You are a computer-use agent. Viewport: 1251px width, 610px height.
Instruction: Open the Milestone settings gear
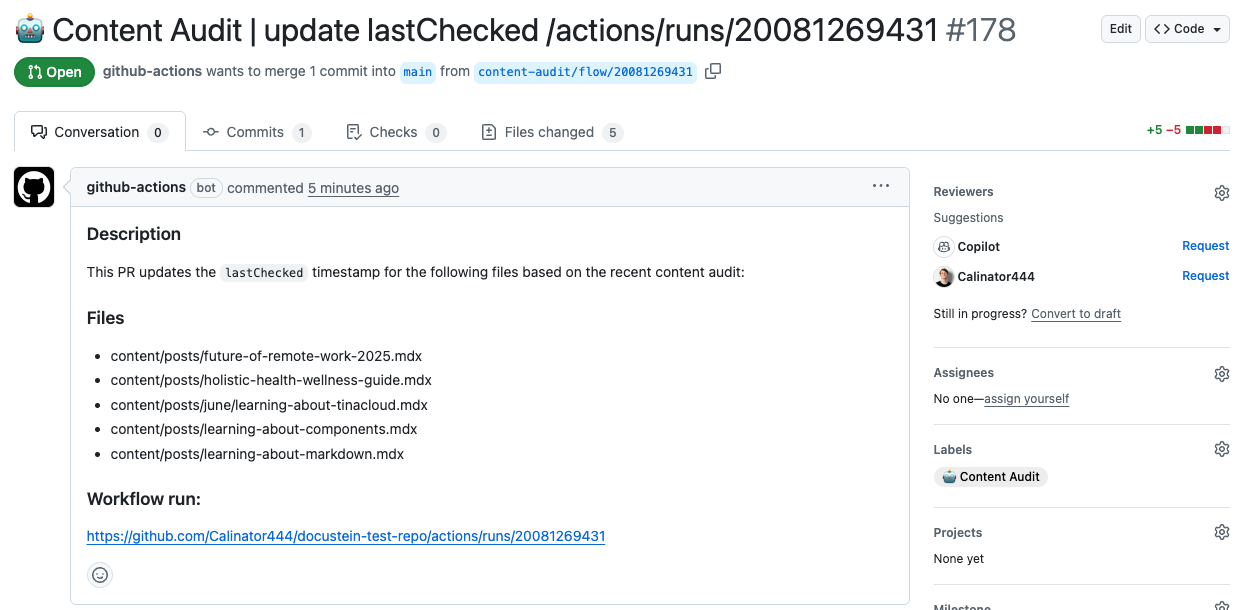pos(1221,605)
